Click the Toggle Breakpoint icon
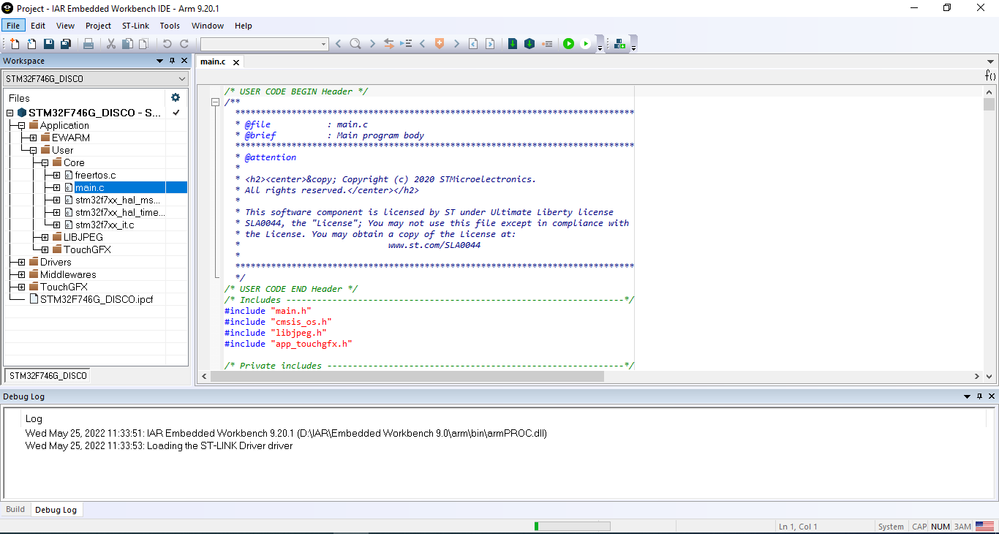 pos(547,43)
